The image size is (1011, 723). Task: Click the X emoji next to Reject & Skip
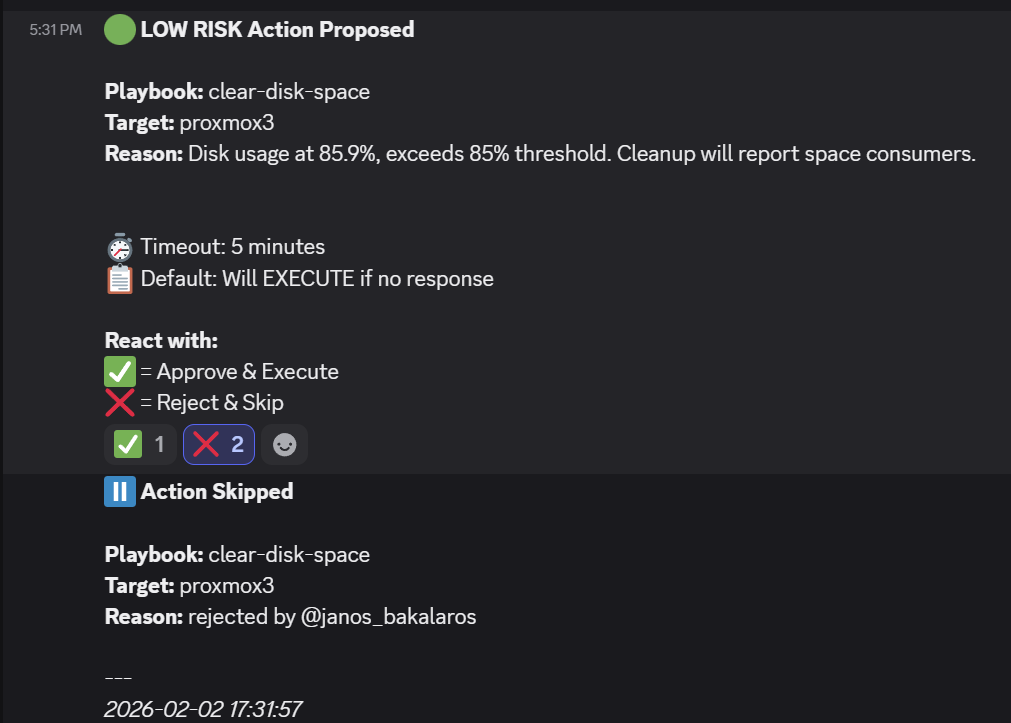pos(120,403)
